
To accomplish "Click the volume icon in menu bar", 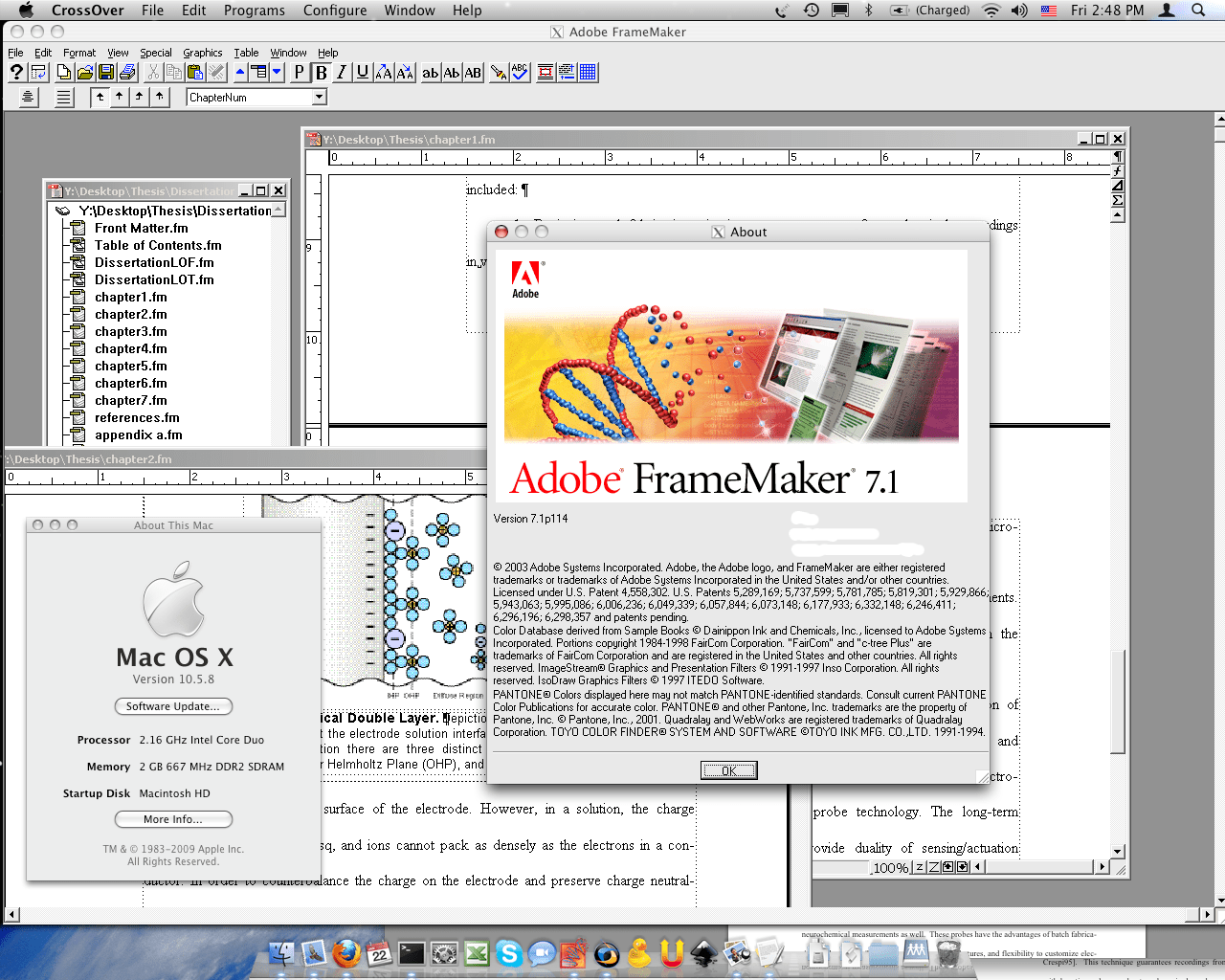I will pos(1019,11).
